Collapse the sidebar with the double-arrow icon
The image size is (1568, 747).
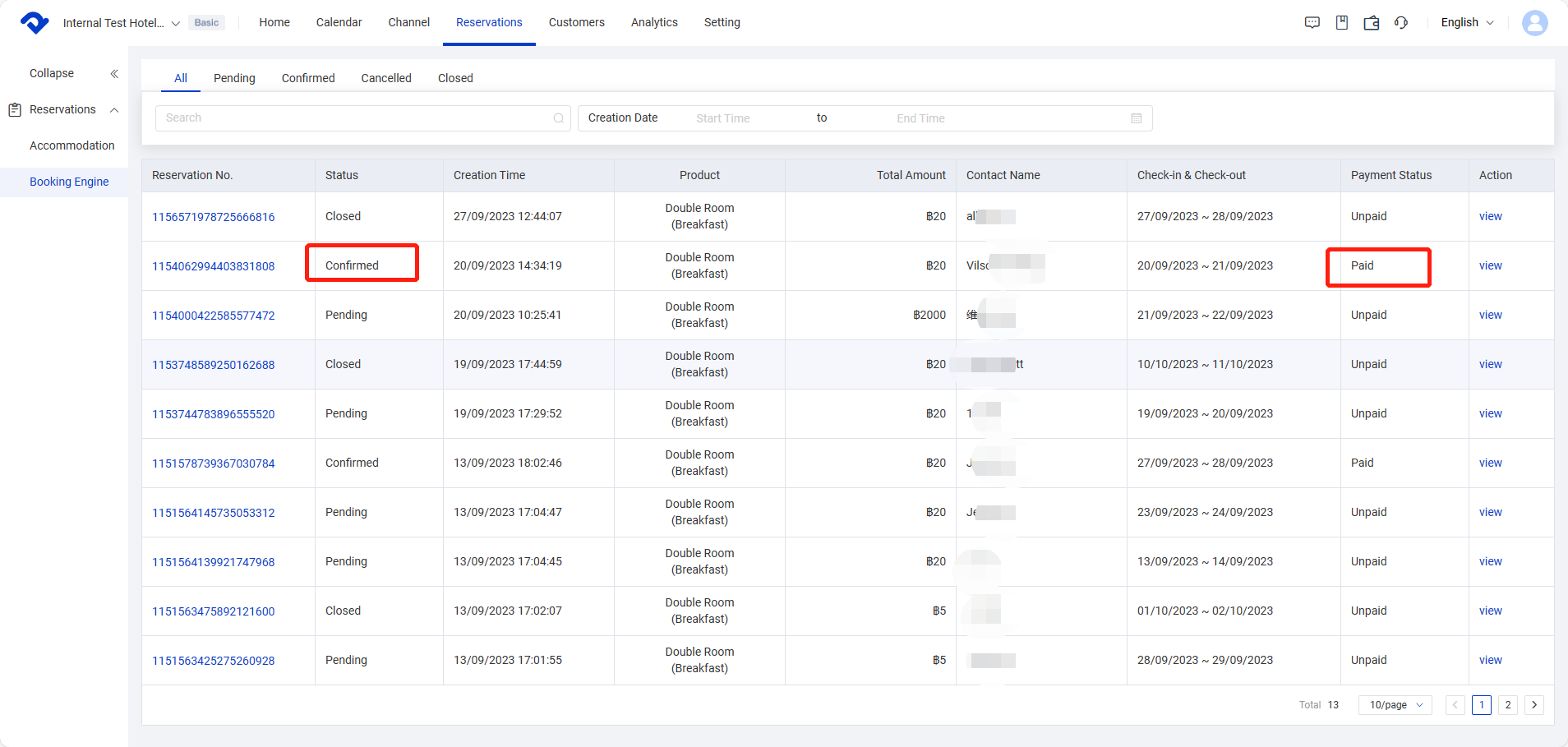pyautogui.click(x=114, y=74)
